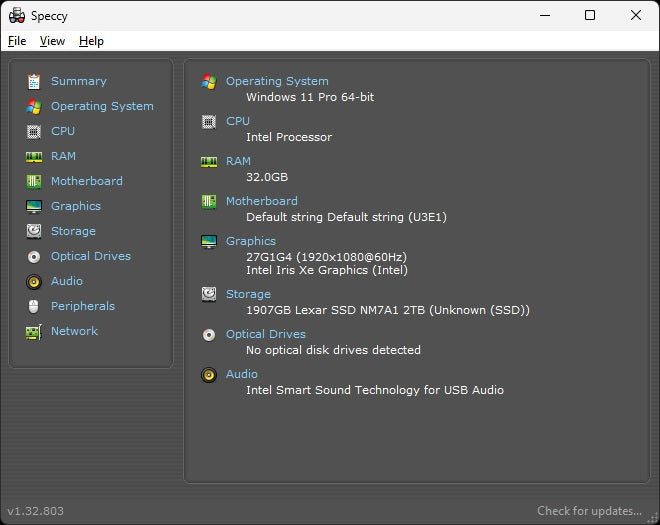Click the 32.0GB RAM value

coord(267,177)
